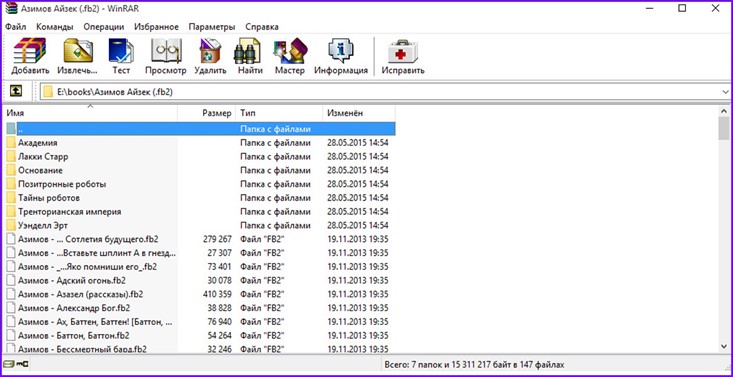Select file Азимов - Бессмертный бард.fb2
Screen dimensions: 733x377
tap(82, 349)
